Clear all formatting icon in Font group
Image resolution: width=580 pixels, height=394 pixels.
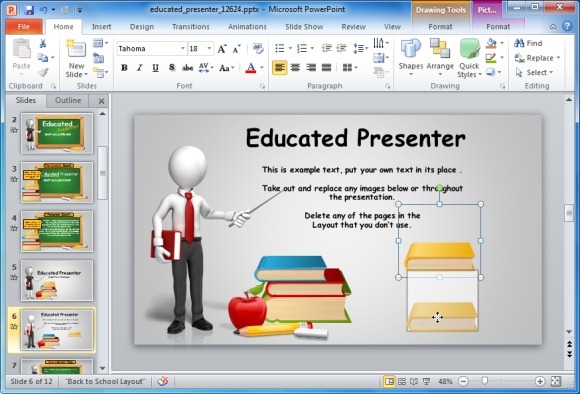(258, 48)
